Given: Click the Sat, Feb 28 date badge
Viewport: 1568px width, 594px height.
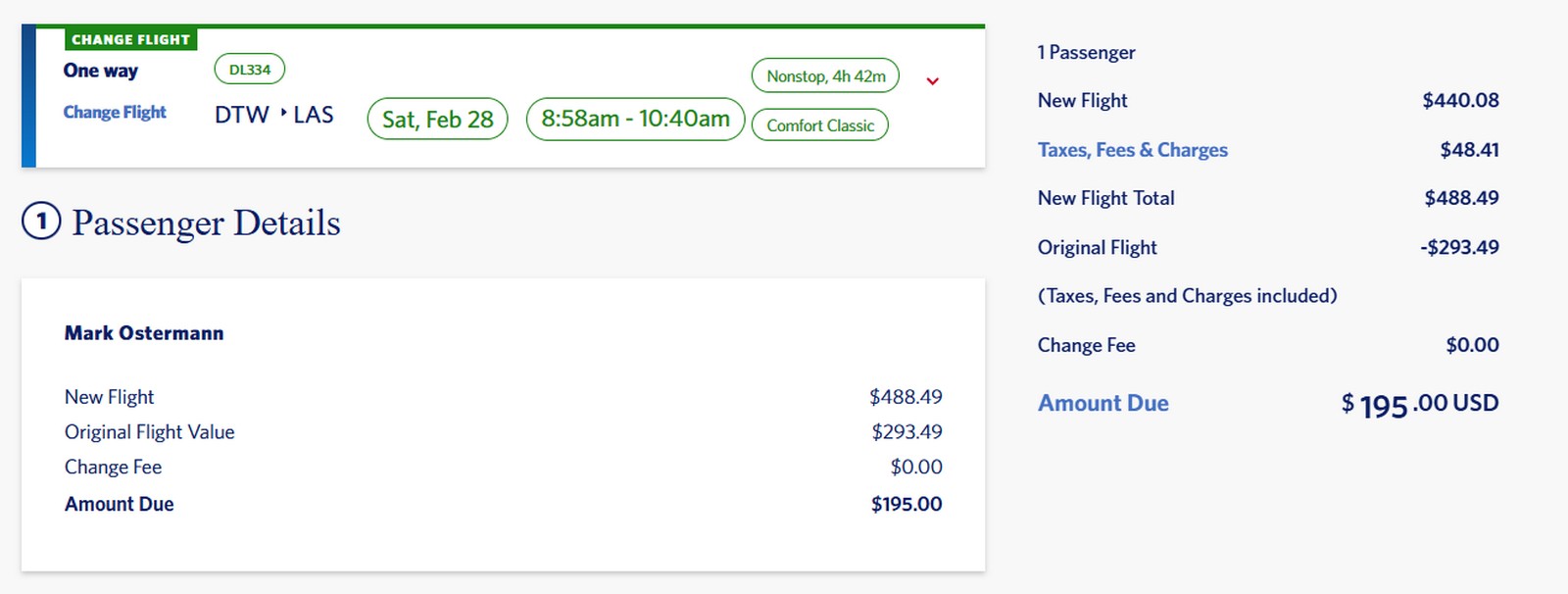Looking at the screenshot, I should click(436, 118).
